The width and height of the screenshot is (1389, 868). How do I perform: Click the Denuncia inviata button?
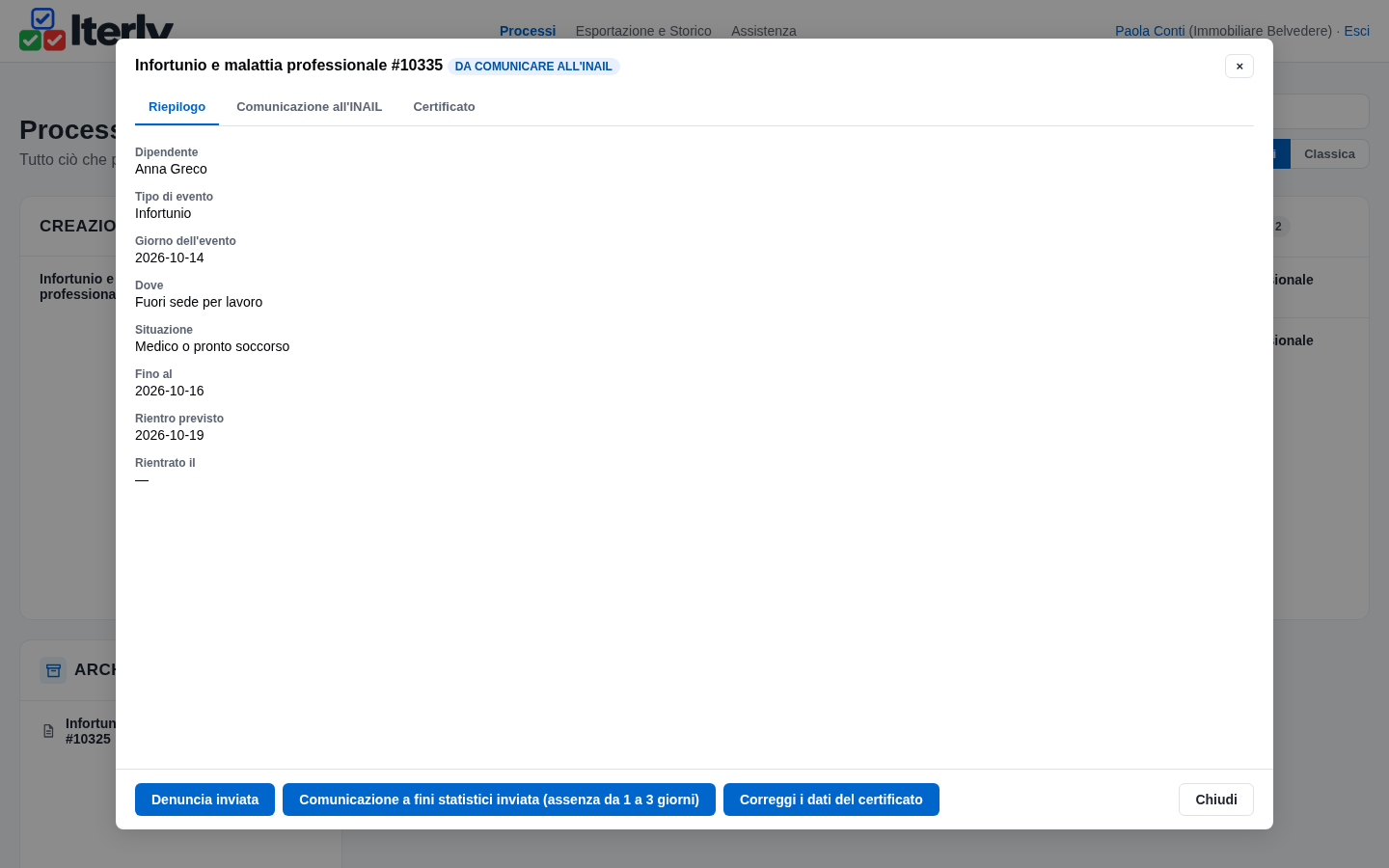[x=204, y=800]
